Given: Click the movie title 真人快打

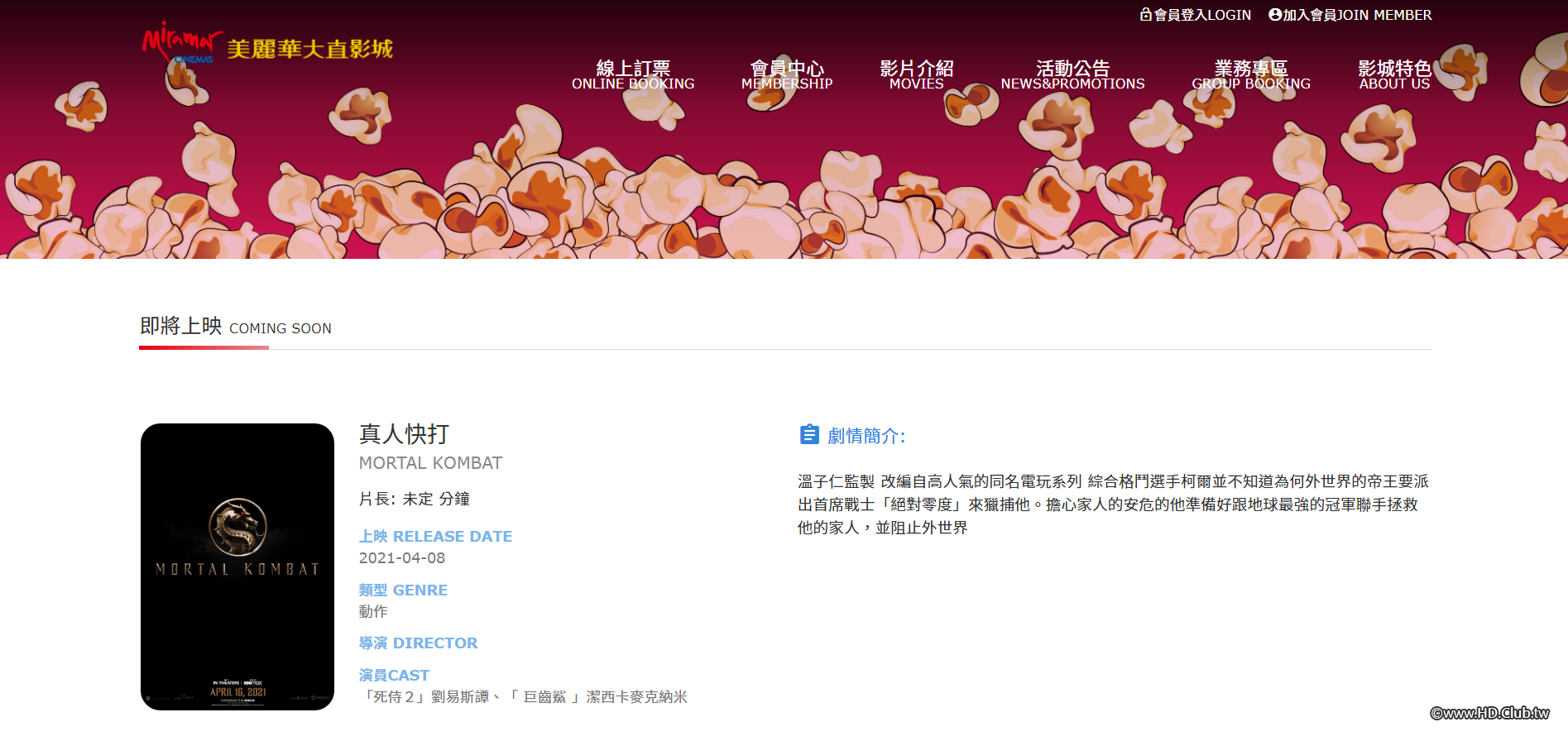Looking at the screenshot, I should pos(404,434).
